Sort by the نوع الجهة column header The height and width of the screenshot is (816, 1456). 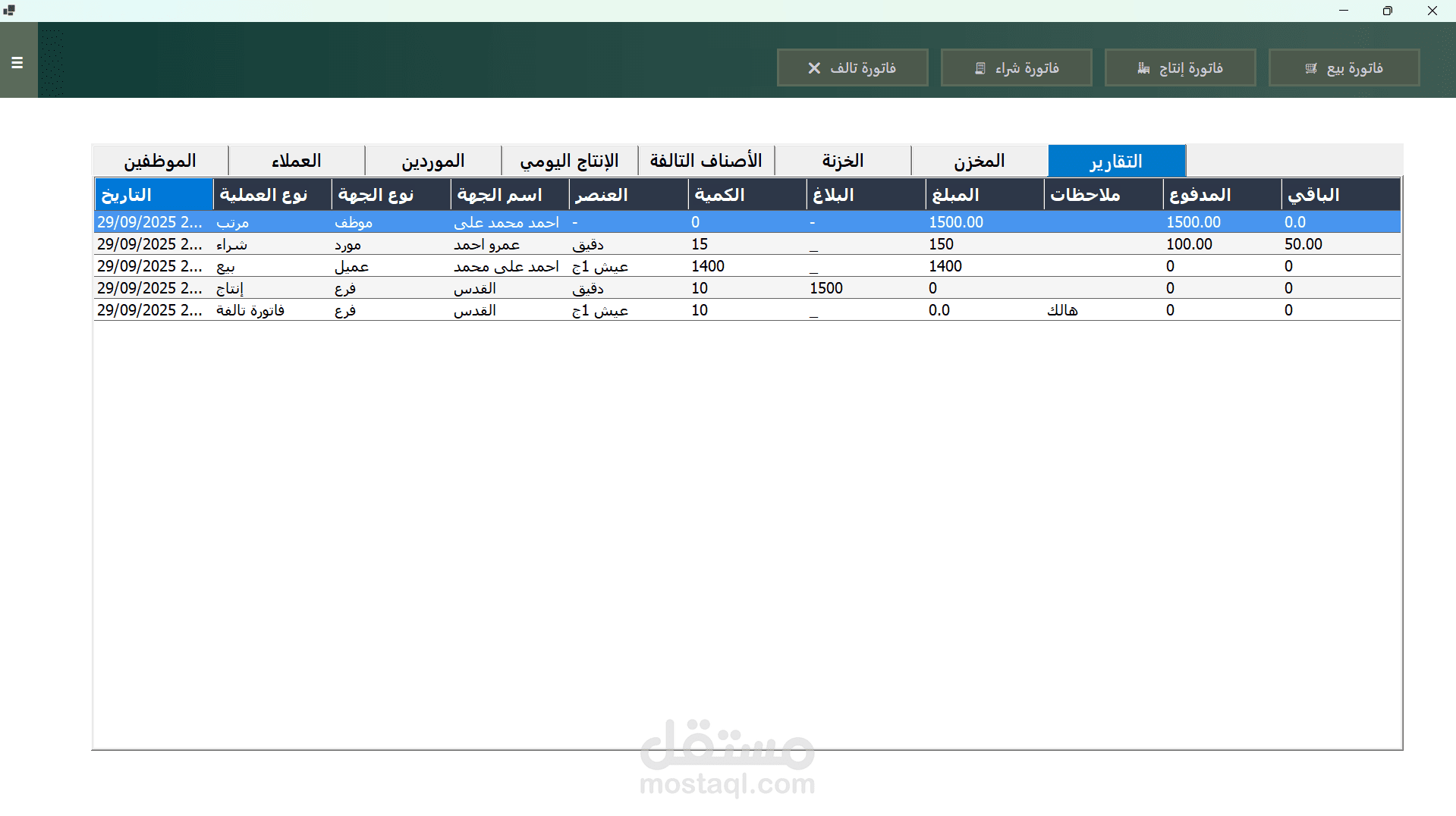coord(392,195)
